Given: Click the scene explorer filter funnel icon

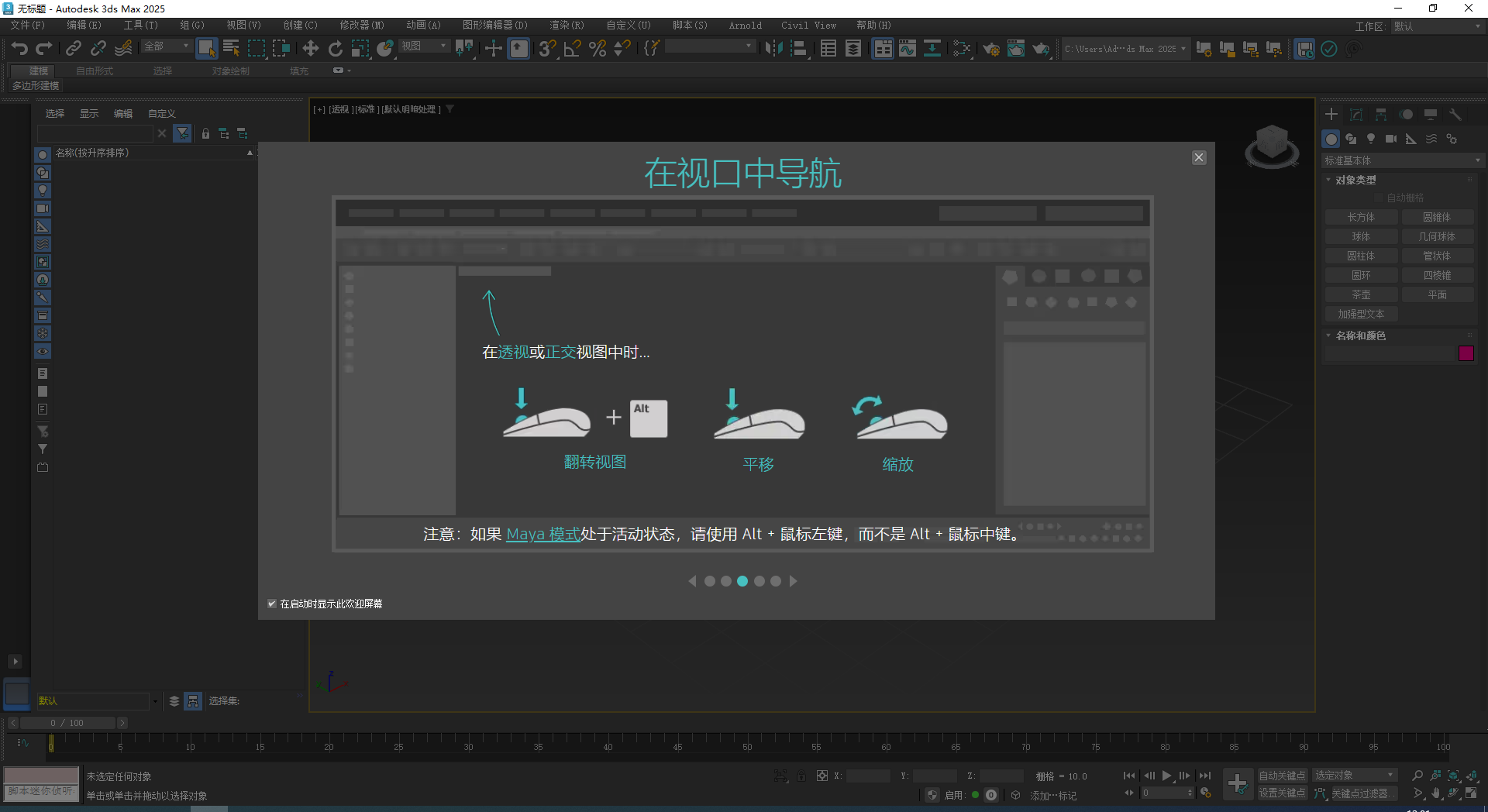Looking at the screenshot, I should click(x=182, y=133).
